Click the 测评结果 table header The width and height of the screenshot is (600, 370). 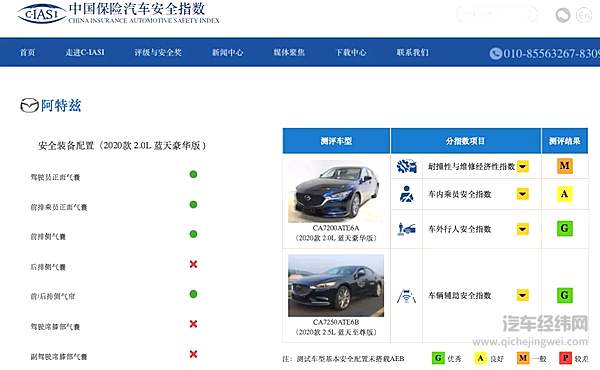tap(565, 141)
